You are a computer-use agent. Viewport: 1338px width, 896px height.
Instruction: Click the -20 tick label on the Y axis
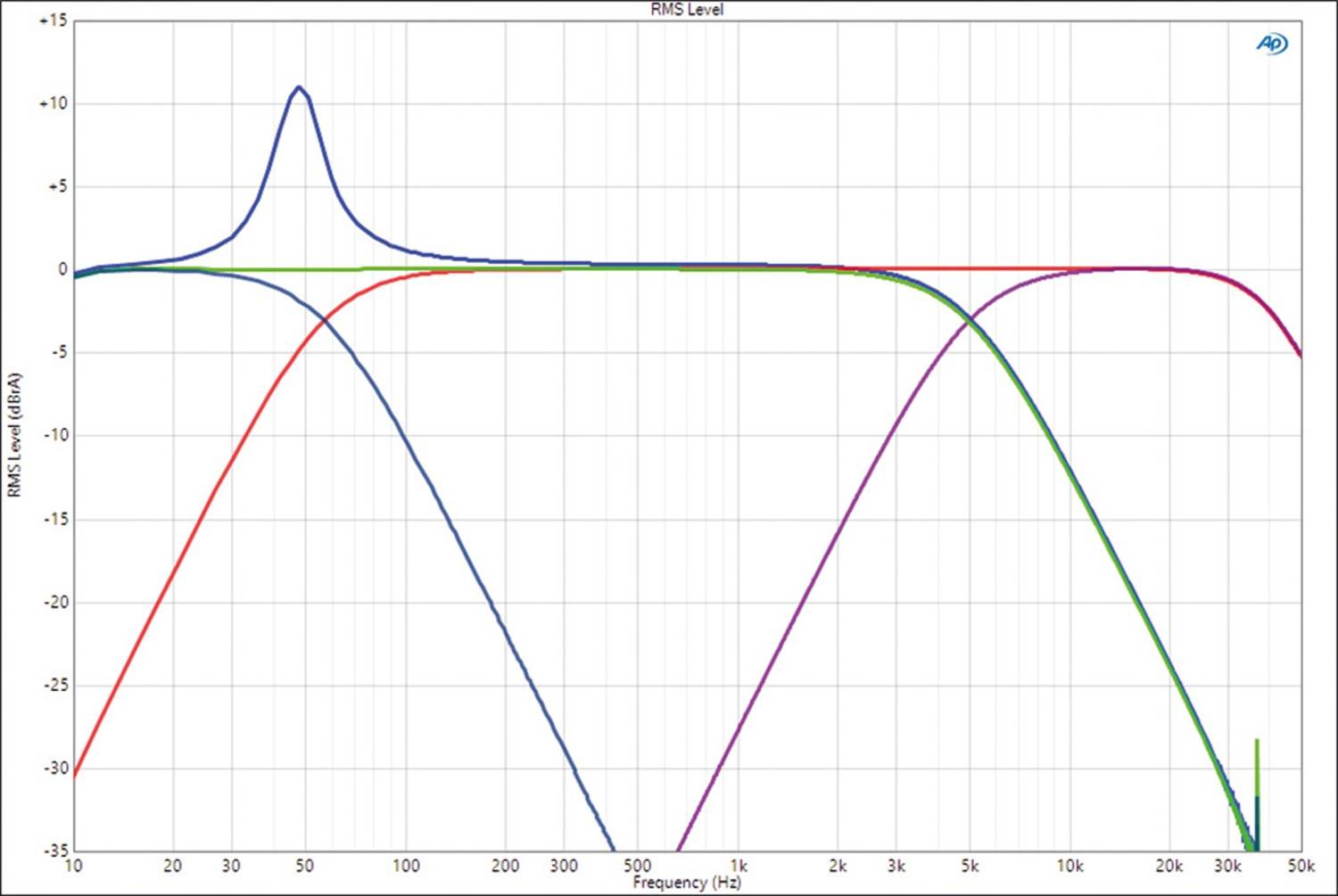click(x=54, y=602)
